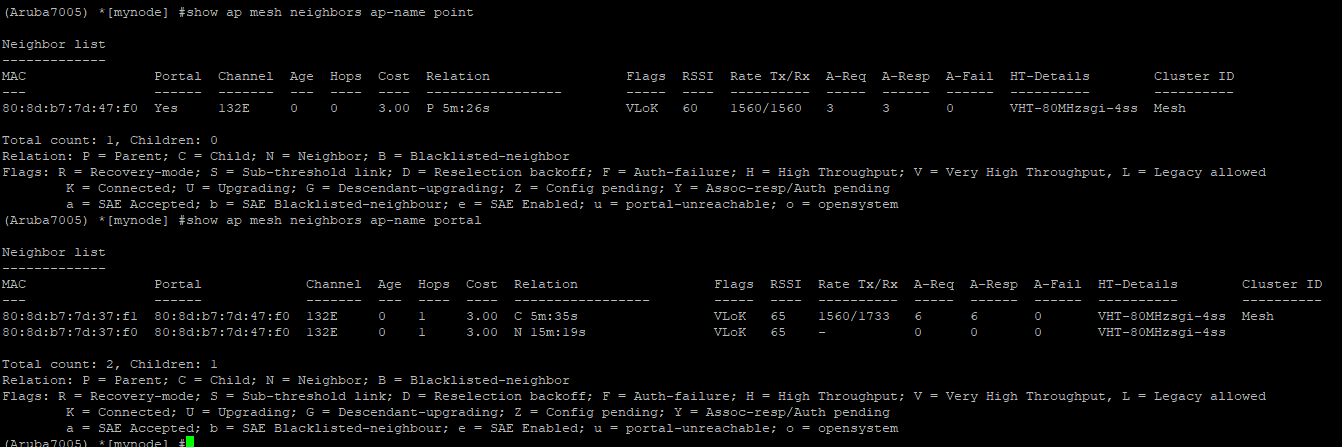Click A-Fail header in the ap-name point output

click(970, 76)
